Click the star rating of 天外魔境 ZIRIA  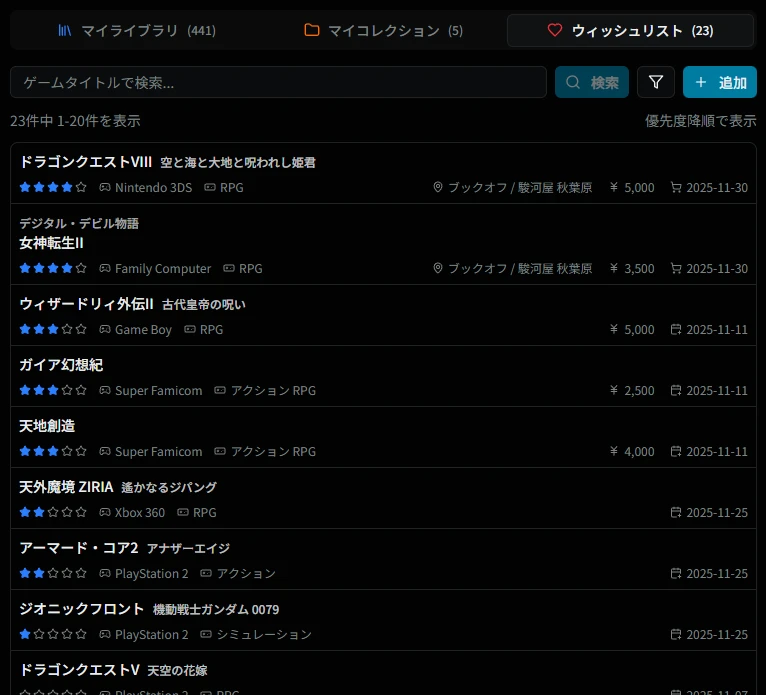click(53, 512)
